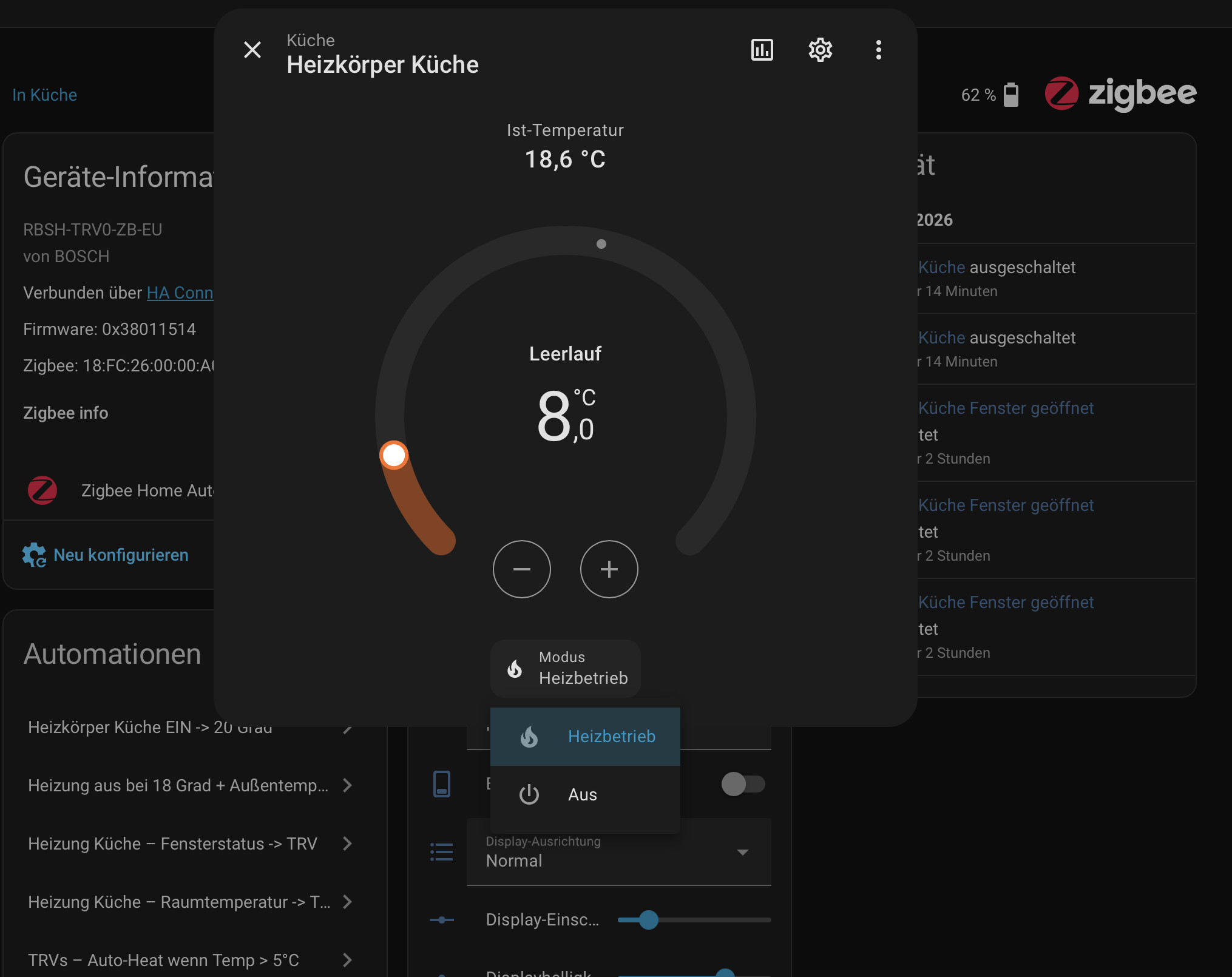This screenshot has width=1232, height=977.
Task: Click Zigbee Home Automation integration icon
Action: (42, 490)
